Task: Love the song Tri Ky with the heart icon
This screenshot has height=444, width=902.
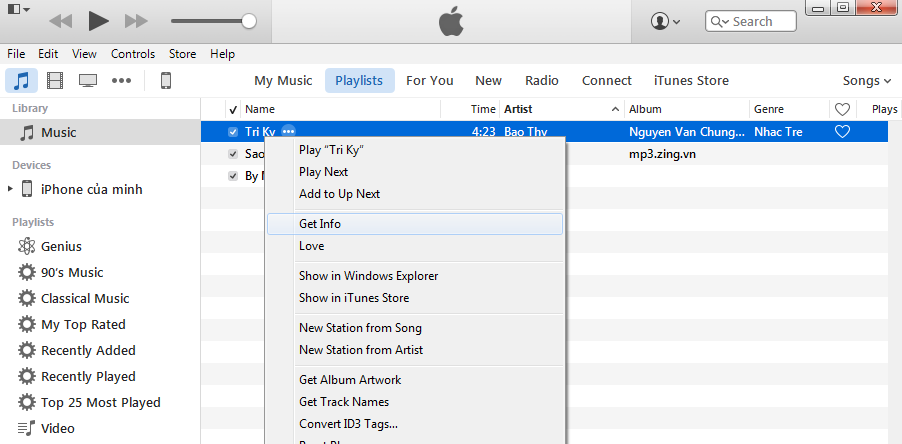Action: click(x=842, y=132)
